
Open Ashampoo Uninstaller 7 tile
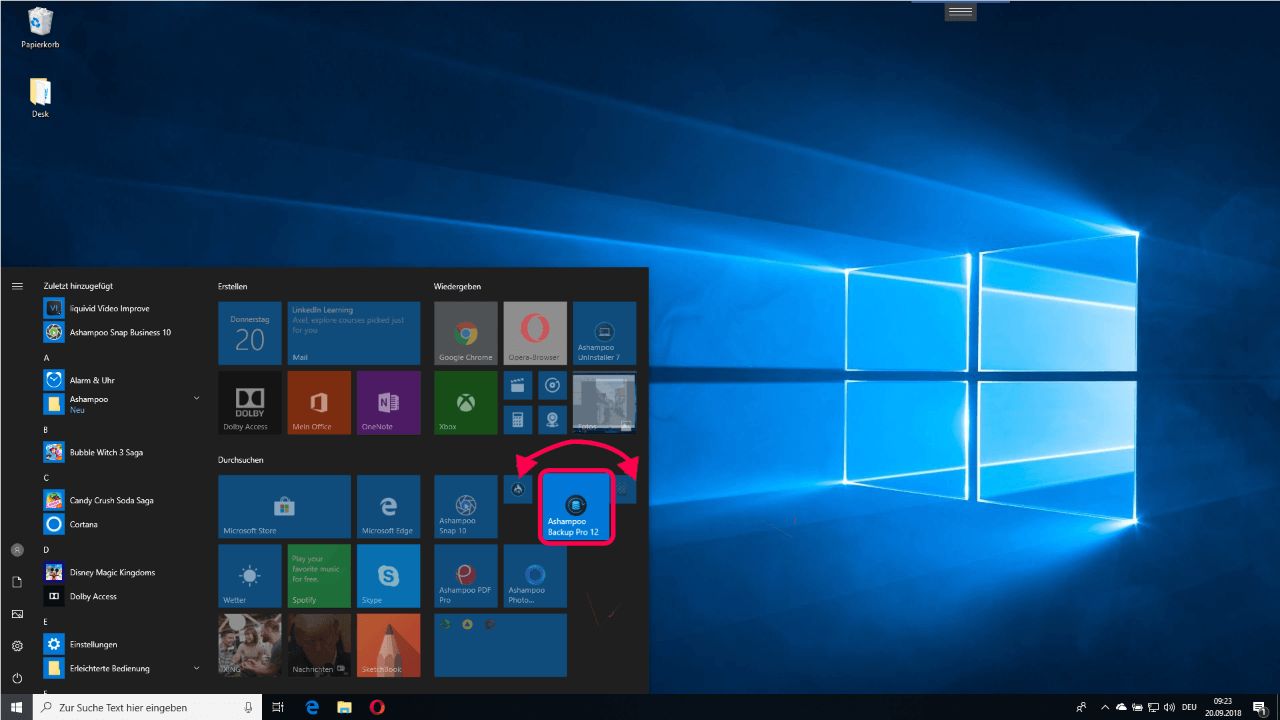click(x=604, y=333)
